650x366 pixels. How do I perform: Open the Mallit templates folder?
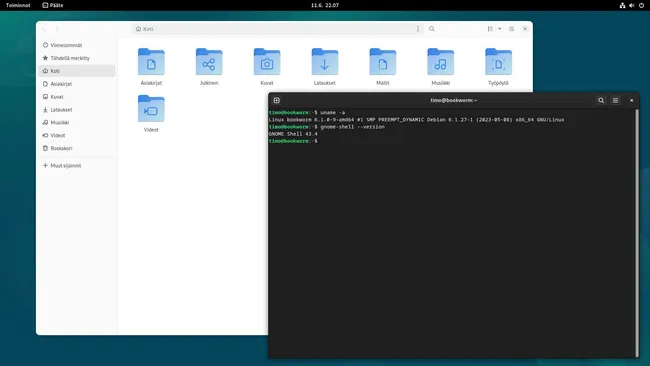[383, 62]
